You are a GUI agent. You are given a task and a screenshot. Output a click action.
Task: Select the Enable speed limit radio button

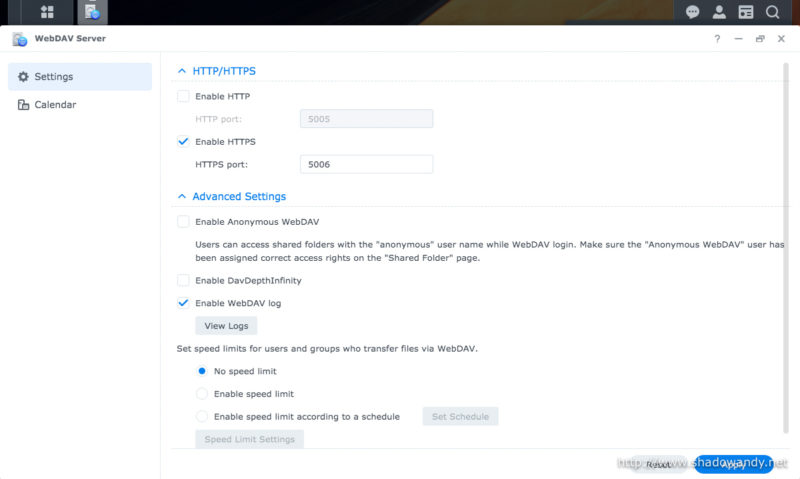click(x=202, y=394)
